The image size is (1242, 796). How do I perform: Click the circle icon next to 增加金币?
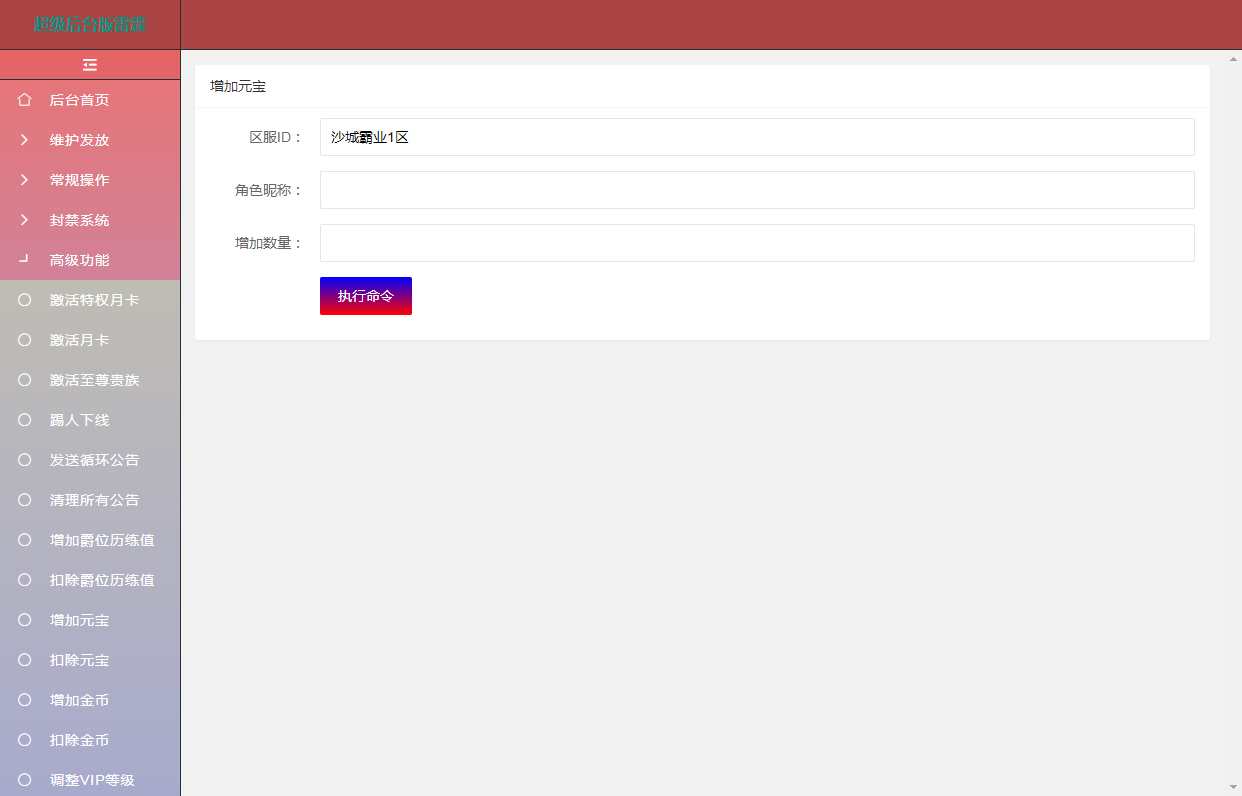(24, 700)
